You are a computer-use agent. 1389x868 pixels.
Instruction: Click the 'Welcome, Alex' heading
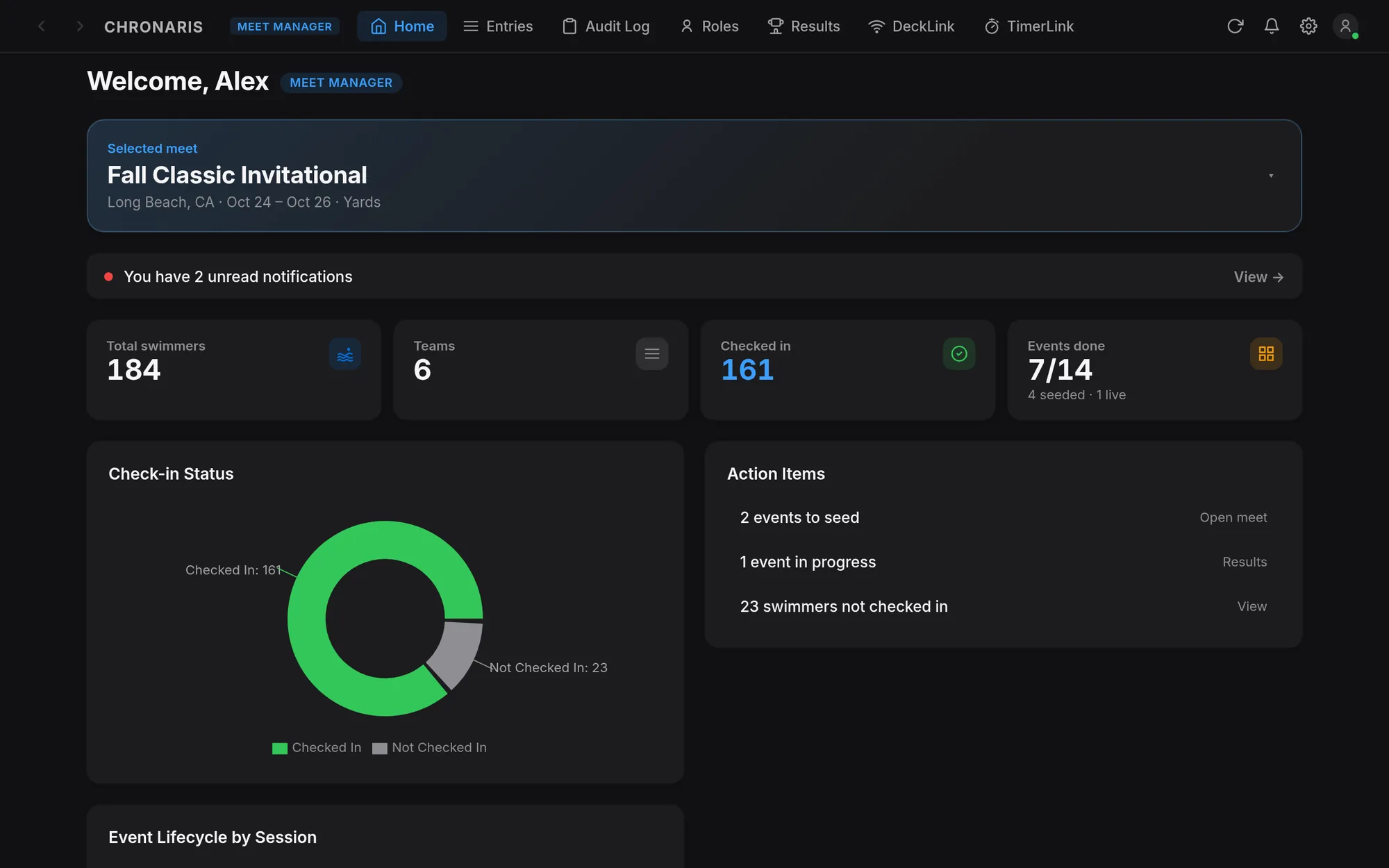click(178, 81)
